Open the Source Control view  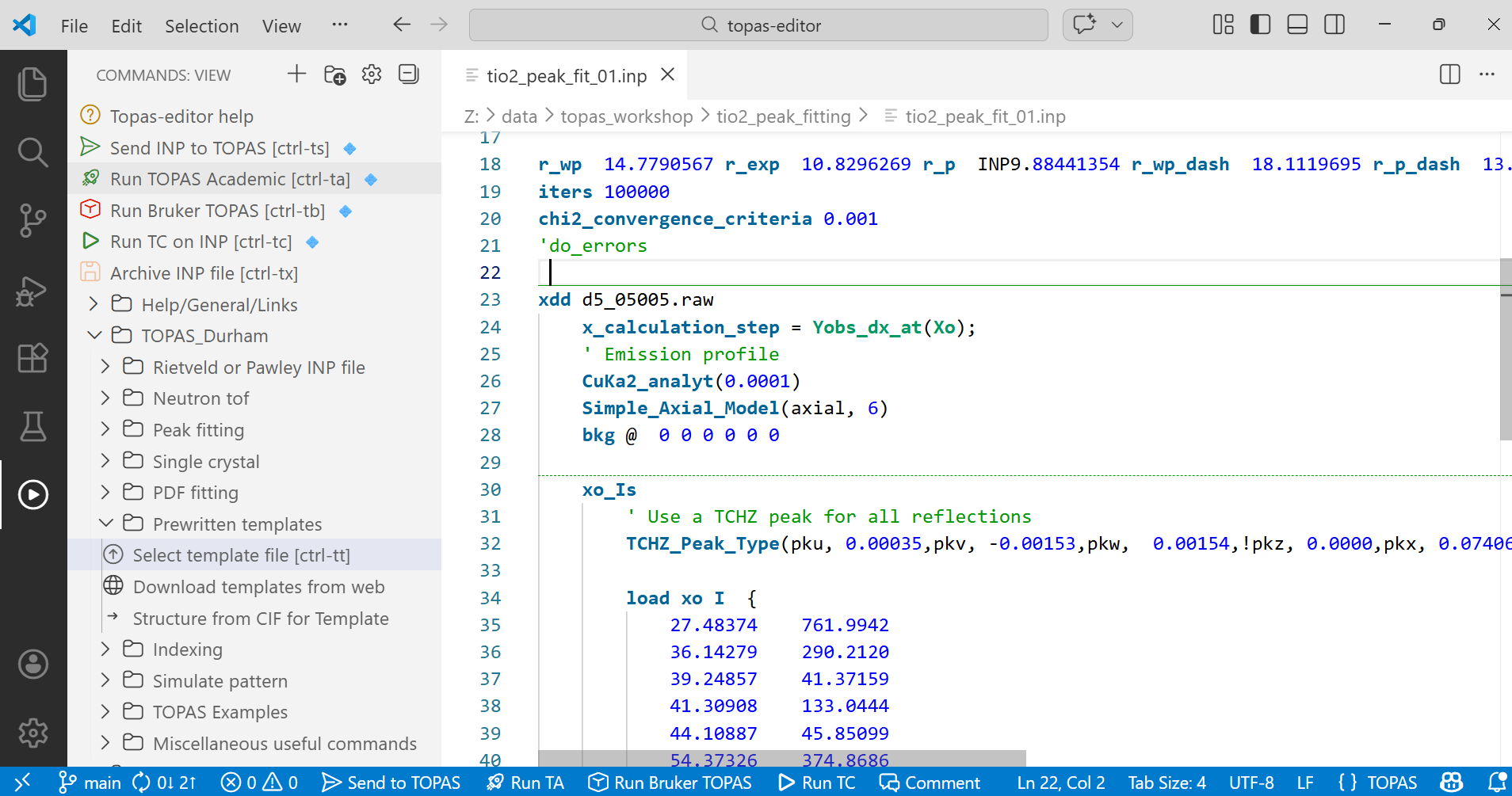pos(32,220)
